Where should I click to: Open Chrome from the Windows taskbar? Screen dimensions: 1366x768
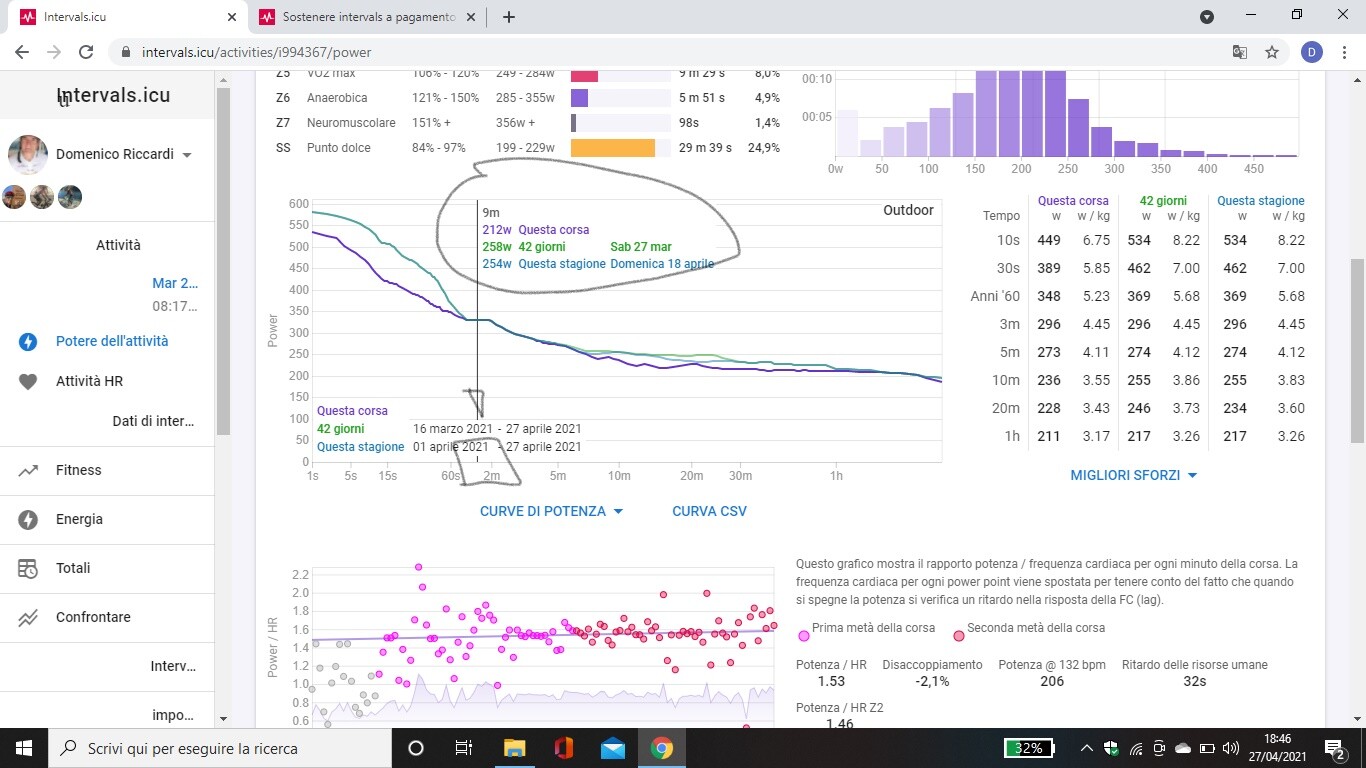661,748
